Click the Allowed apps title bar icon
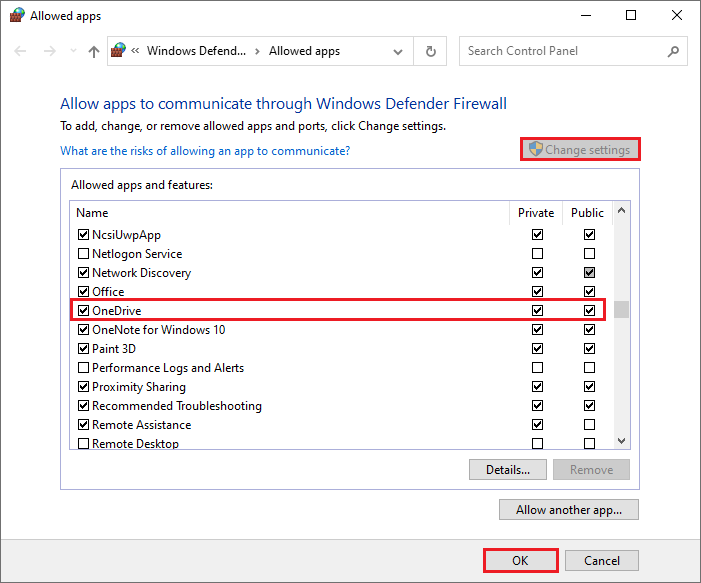 click(17, 15)
